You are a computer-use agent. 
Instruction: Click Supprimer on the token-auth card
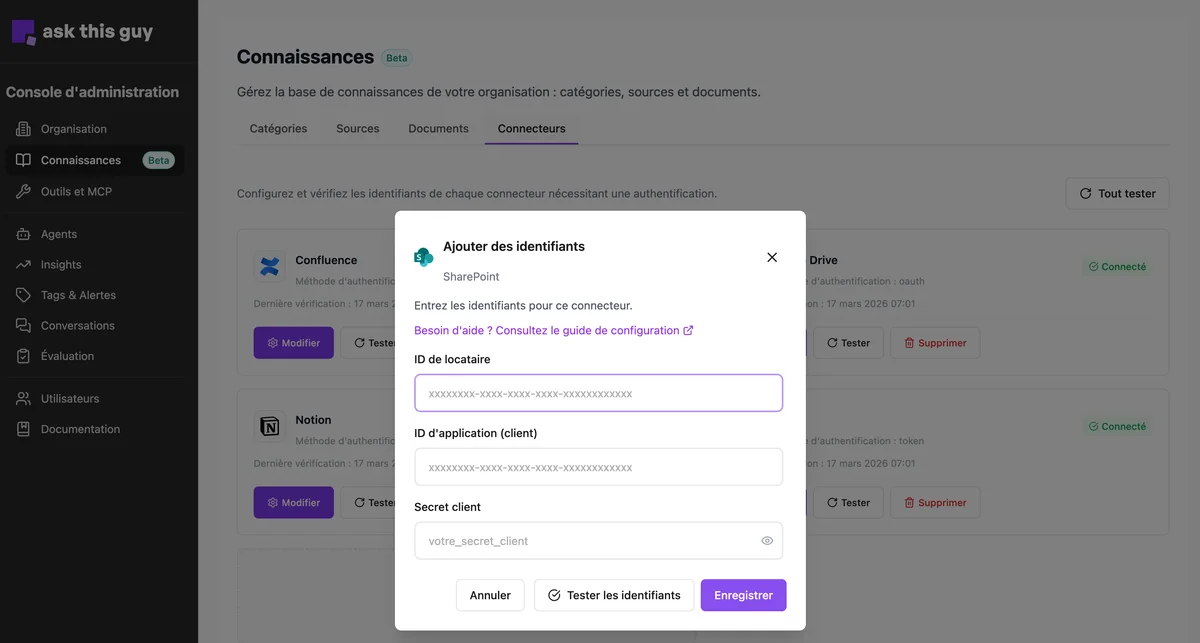click(x=935, y=503)
